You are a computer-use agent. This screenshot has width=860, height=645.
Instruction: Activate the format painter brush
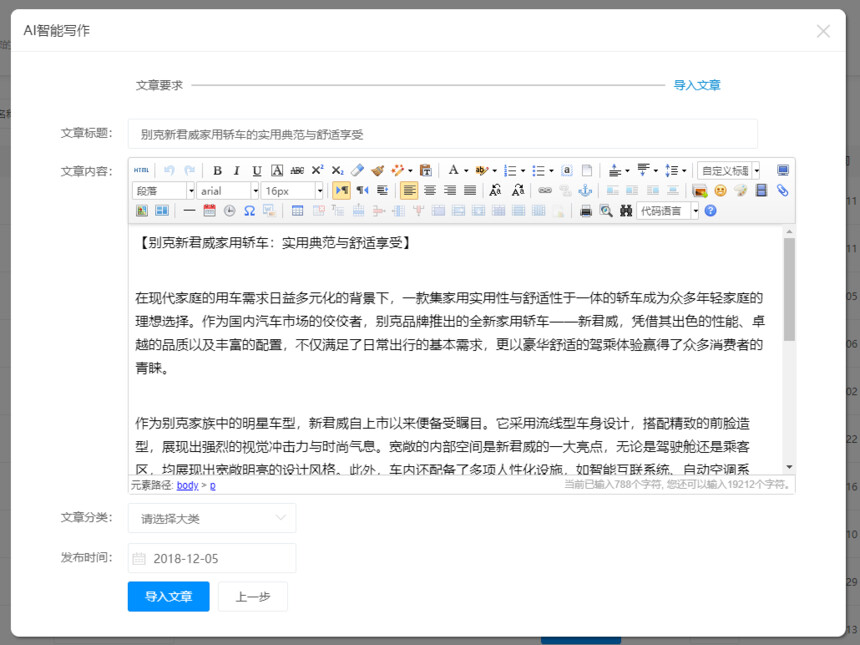coord(377,170)
